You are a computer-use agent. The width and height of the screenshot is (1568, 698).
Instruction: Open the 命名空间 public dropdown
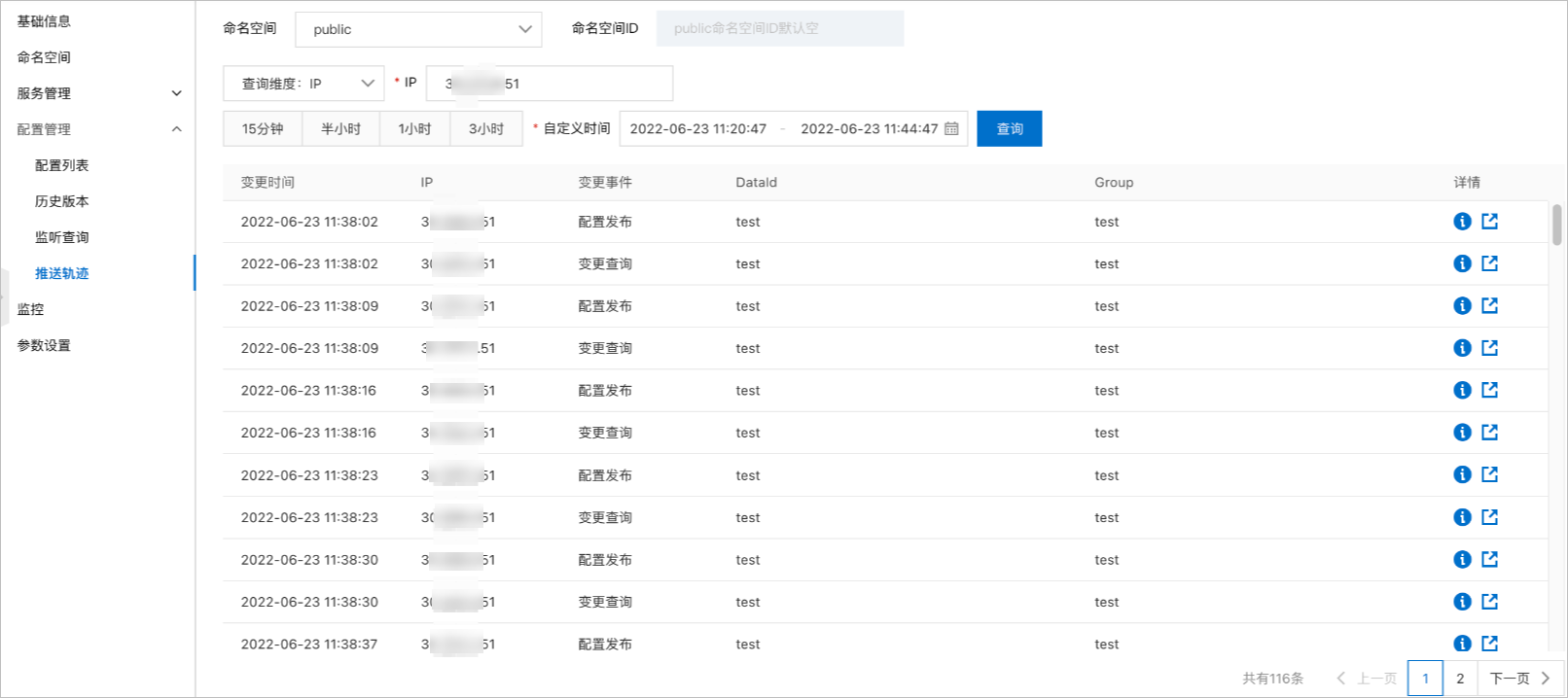point(418,29)
